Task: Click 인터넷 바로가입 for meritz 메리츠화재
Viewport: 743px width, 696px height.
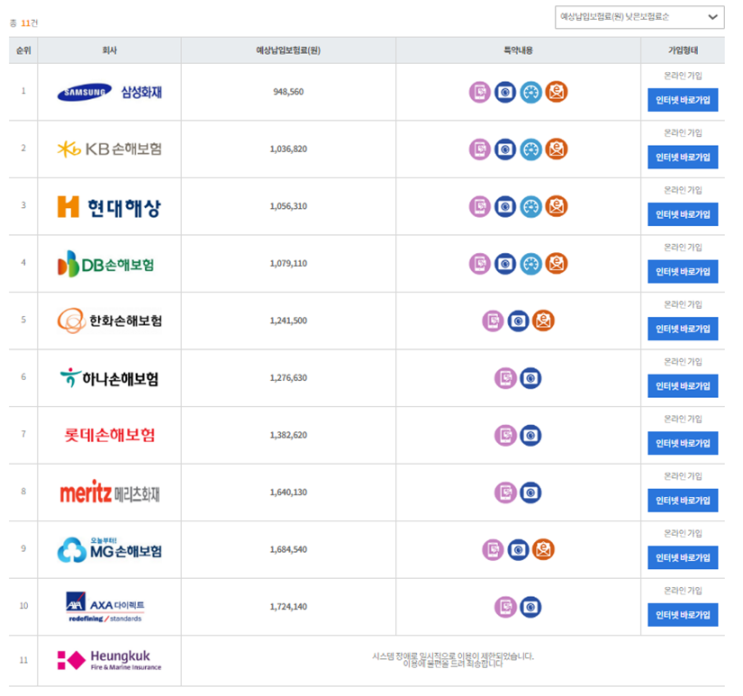Action: point(683,501)
